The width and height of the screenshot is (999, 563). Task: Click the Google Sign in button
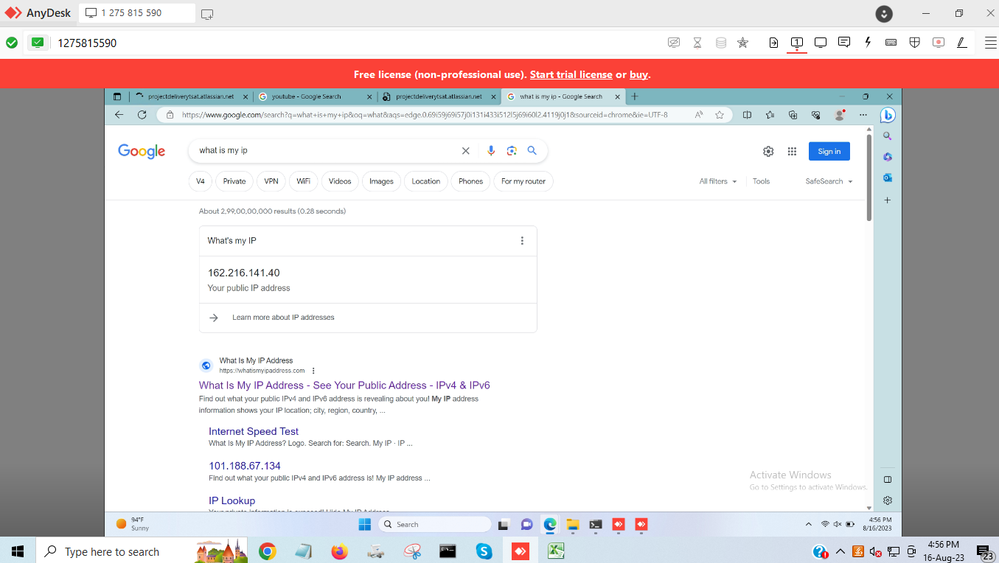coord(829,152)
